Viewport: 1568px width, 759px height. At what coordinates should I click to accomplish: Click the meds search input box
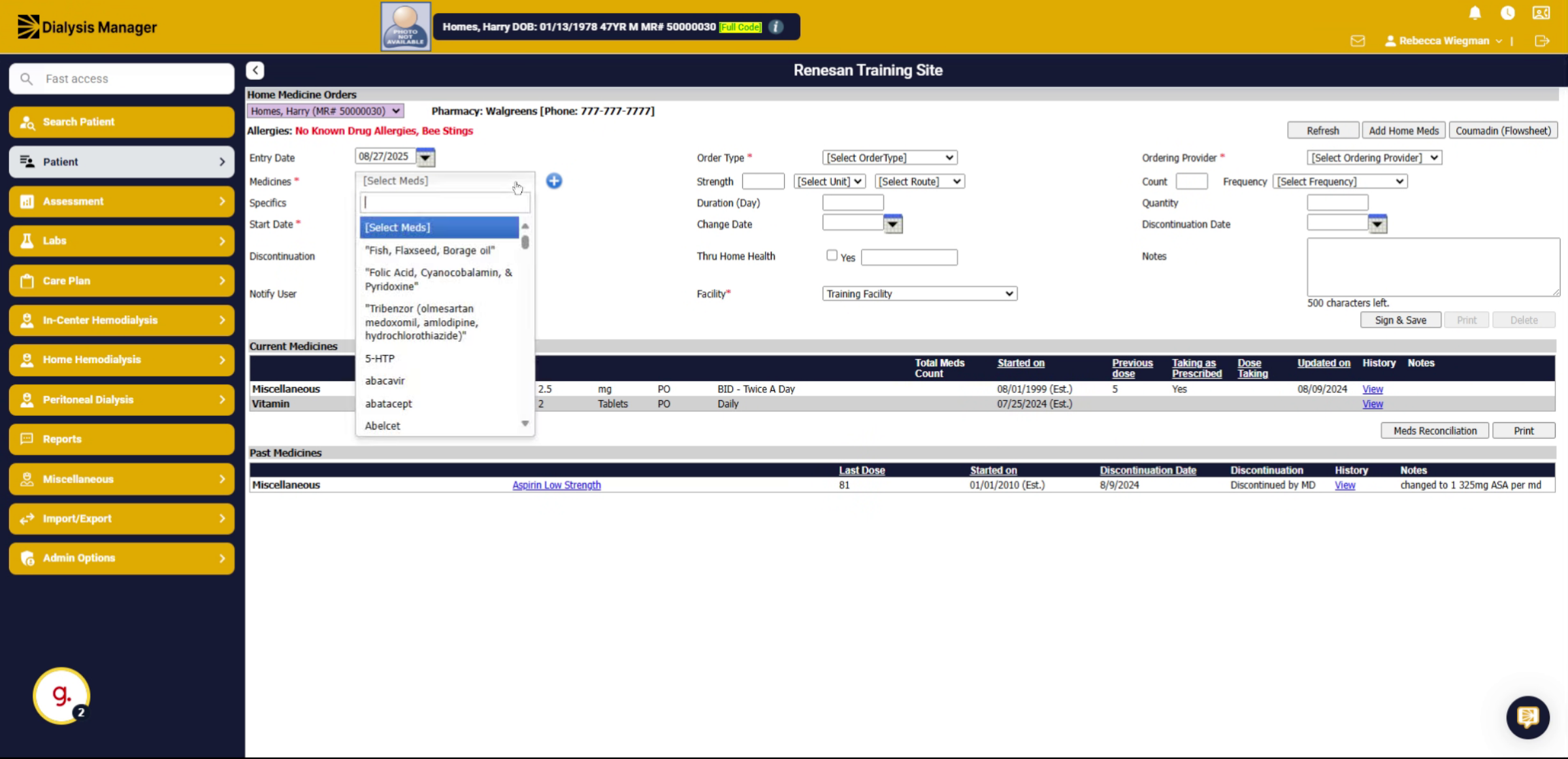pos(445,203)
